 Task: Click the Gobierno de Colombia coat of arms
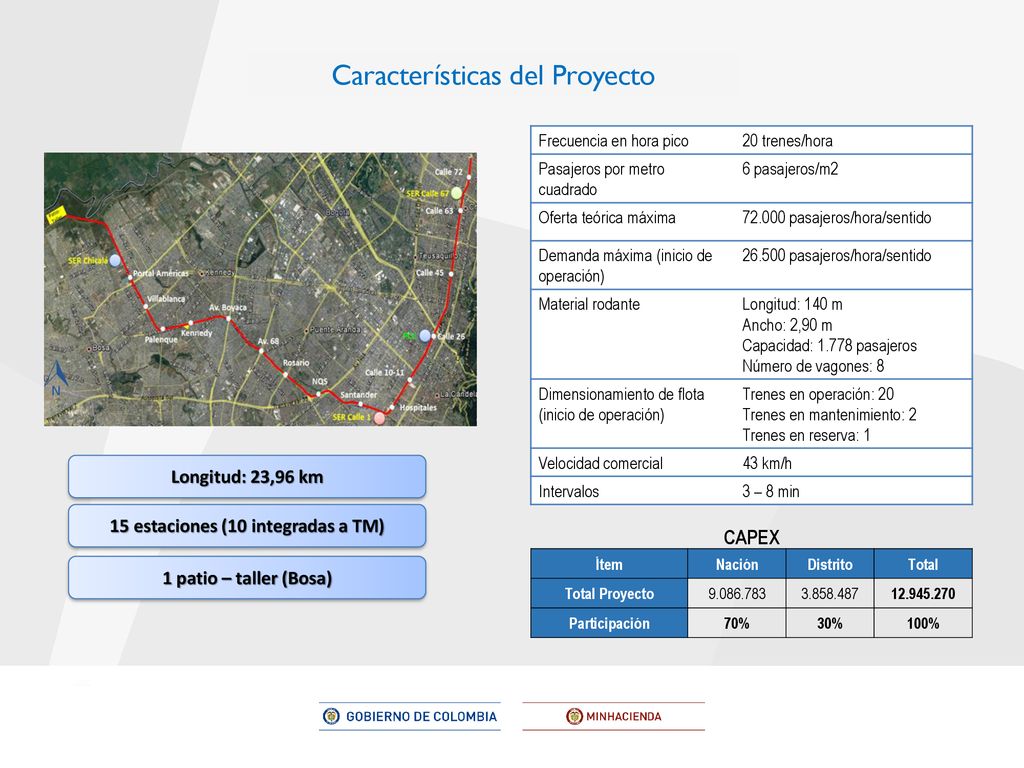pos(331,716)
